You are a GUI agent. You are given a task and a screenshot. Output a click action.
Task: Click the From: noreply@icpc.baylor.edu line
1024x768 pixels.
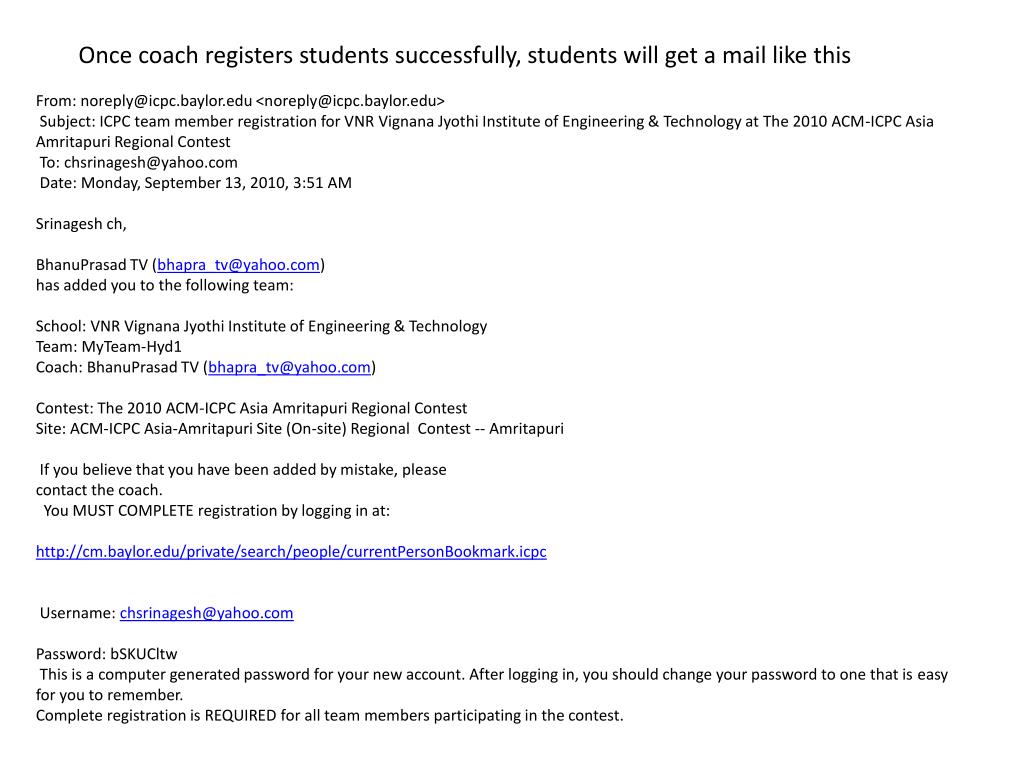240,101
